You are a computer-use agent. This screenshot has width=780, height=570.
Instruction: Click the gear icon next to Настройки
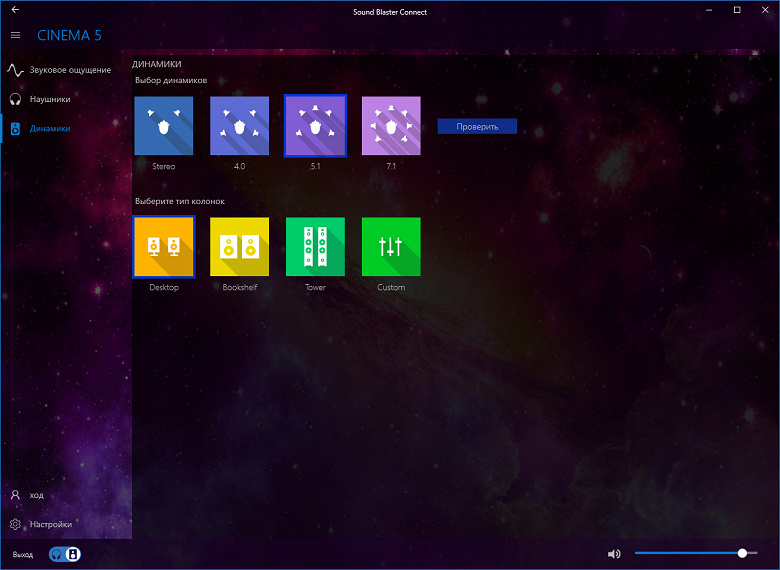[15, 524]
